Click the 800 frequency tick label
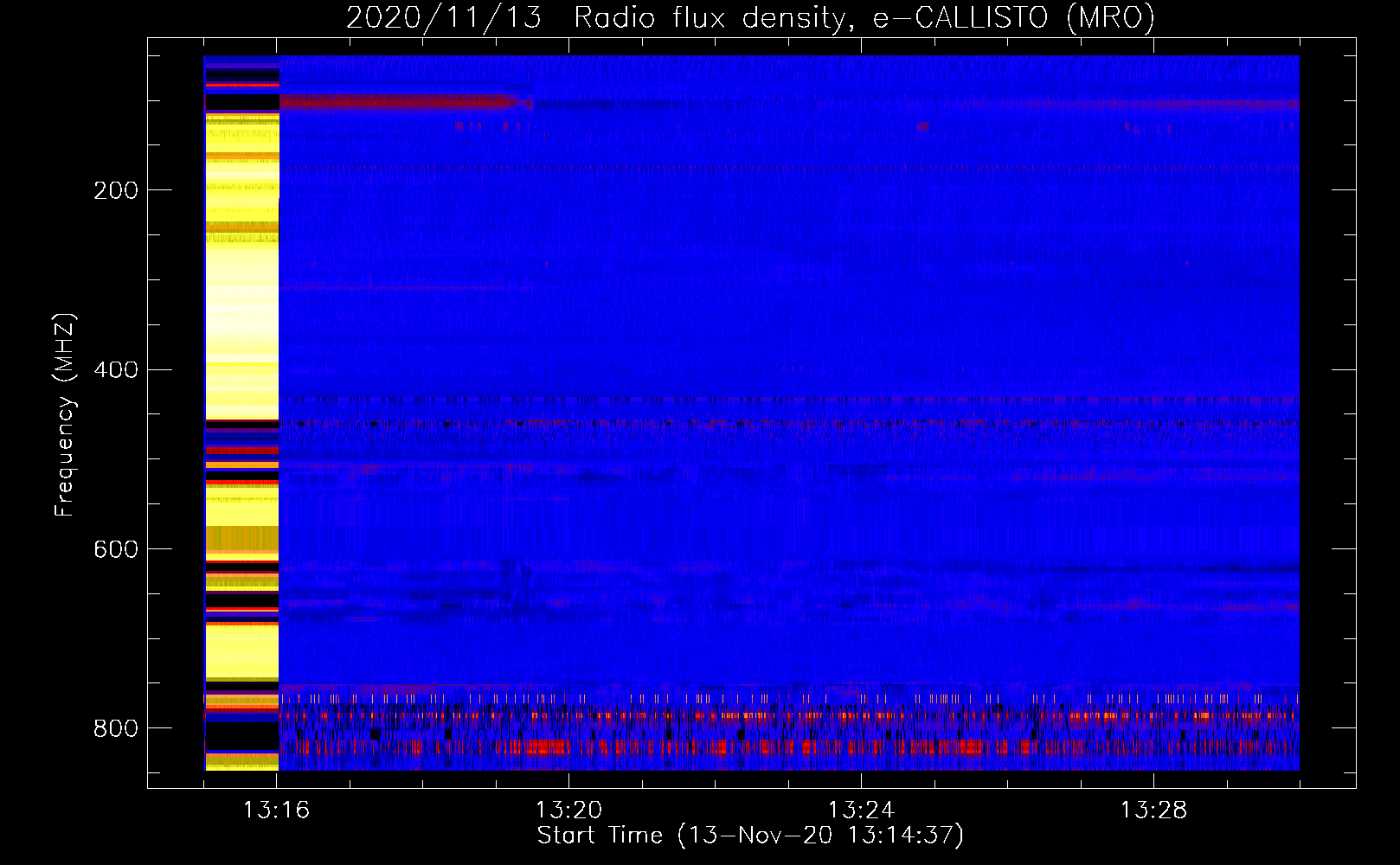 coord(116,728)
